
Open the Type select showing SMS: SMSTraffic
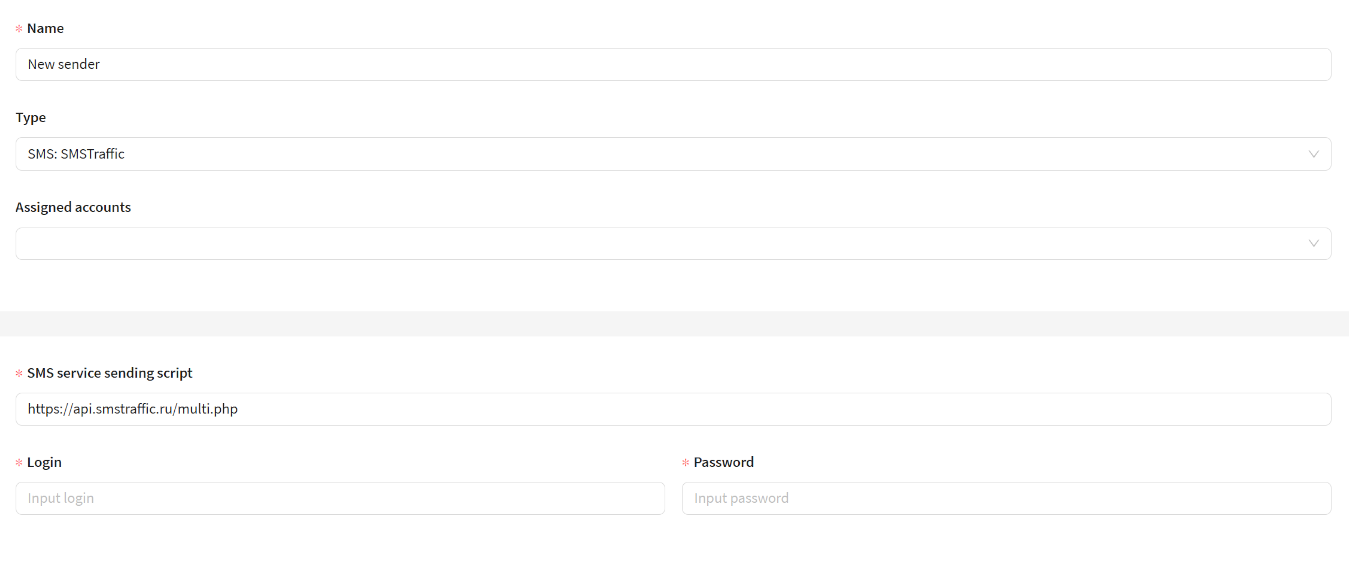[x=660, y=154]
